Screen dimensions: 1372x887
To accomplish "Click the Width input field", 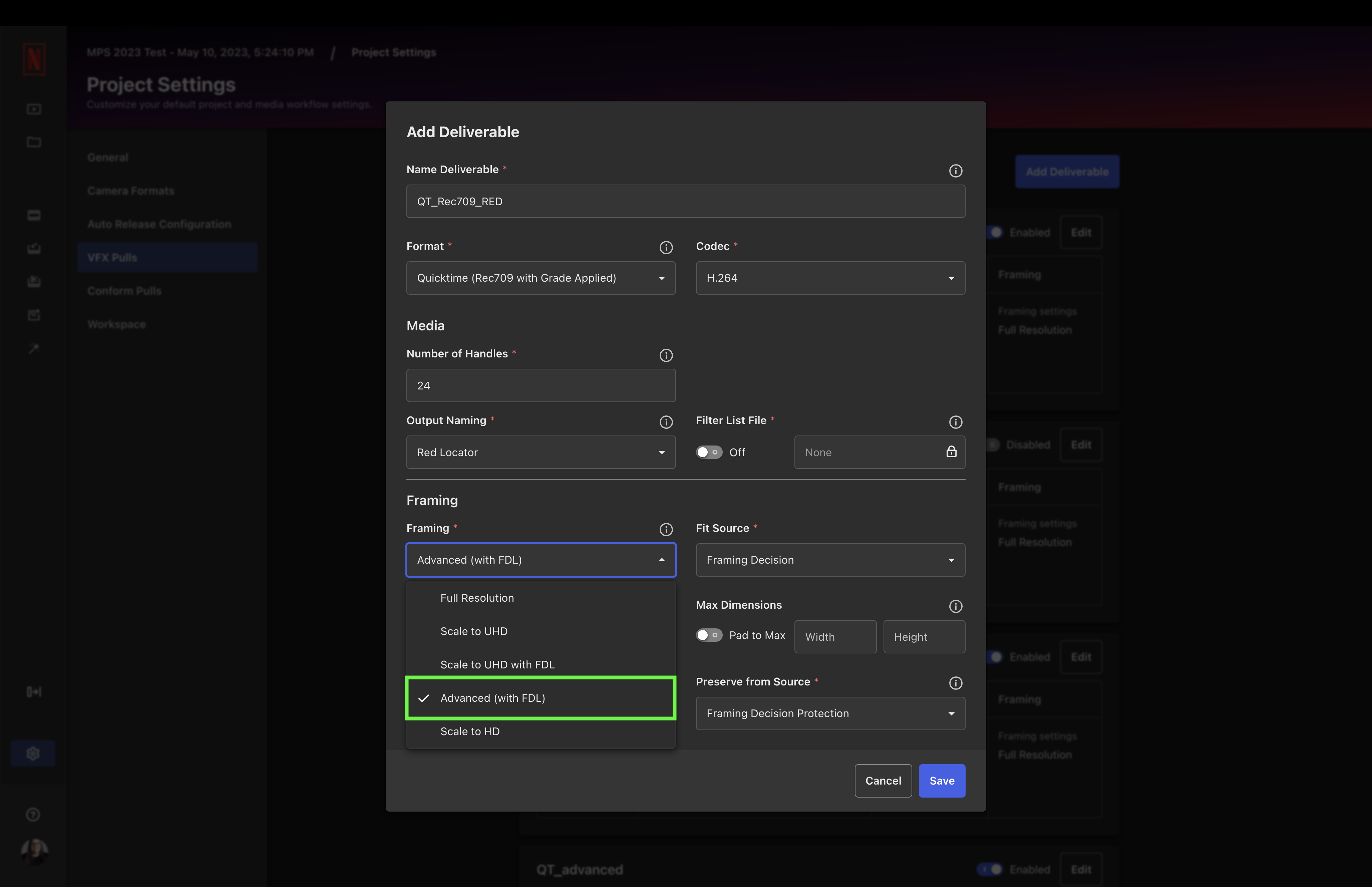I will pos(835,636).
